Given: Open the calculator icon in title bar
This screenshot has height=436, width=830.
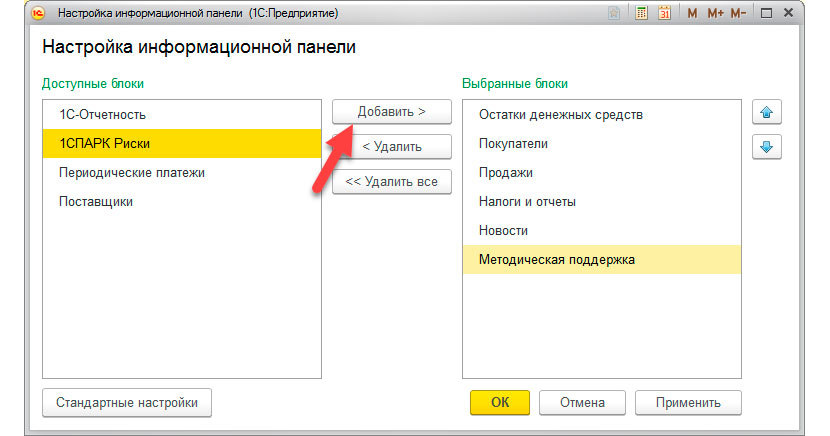Looking at the screenshot, I should 640,14.
